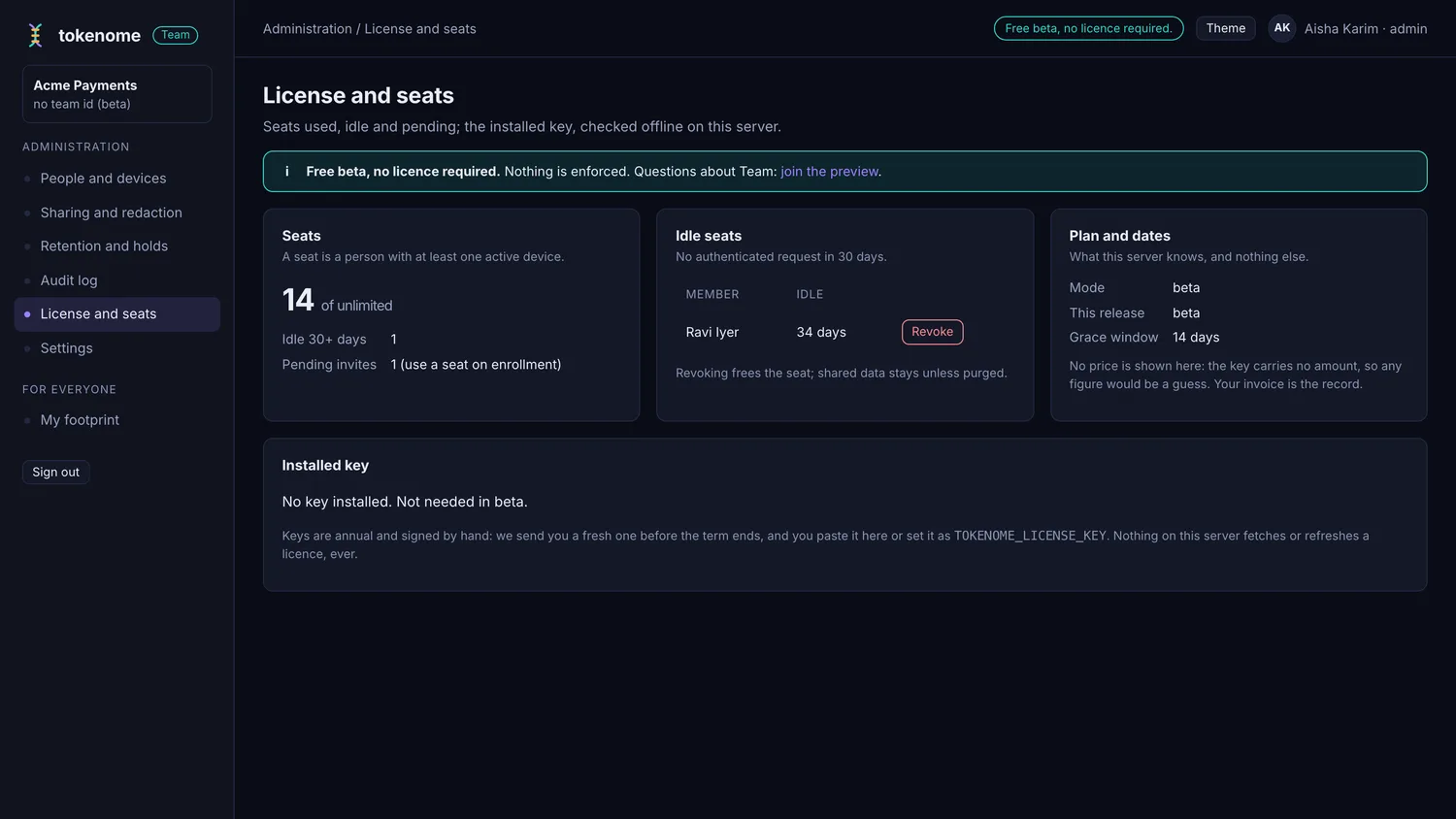
Task: Click the Acme Payments team card
Action: pos(116,94)
